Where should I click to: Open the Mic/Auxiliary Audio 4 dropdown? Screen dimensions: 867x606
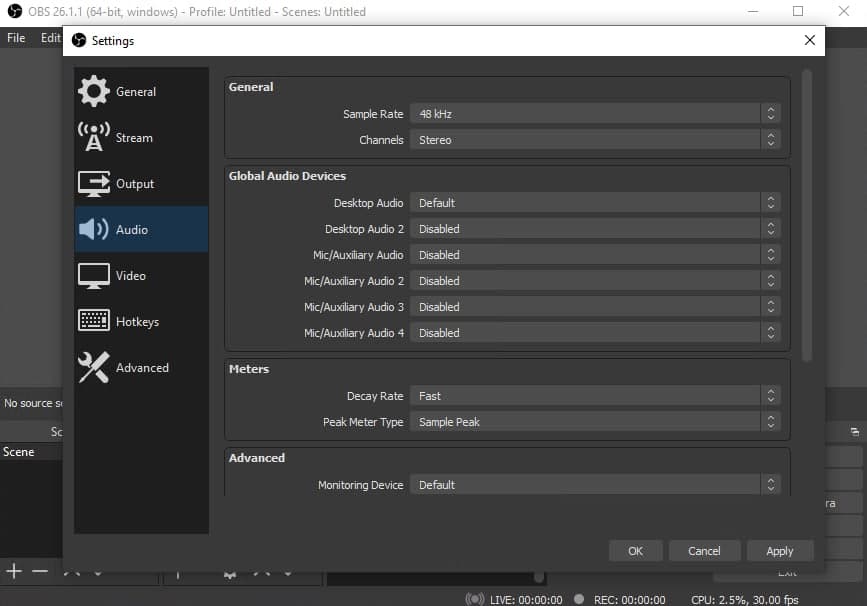(595, 333)
